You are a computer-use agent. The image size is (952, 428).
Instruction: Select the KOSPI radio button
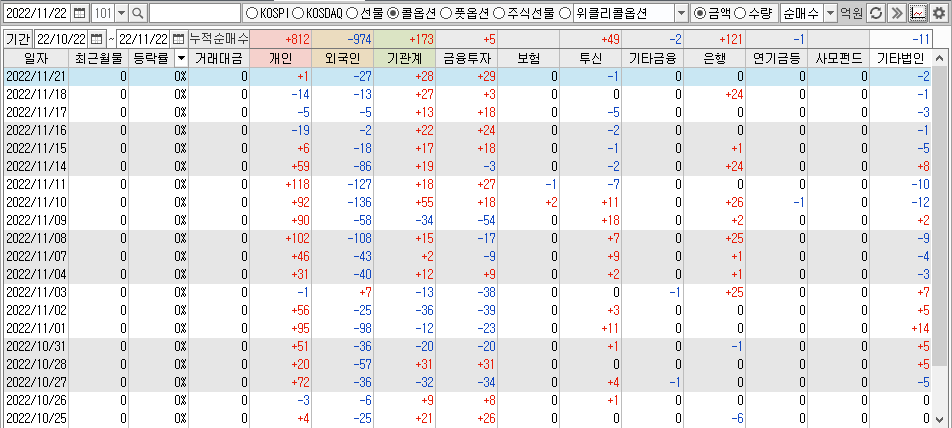[x=251, y=13]
